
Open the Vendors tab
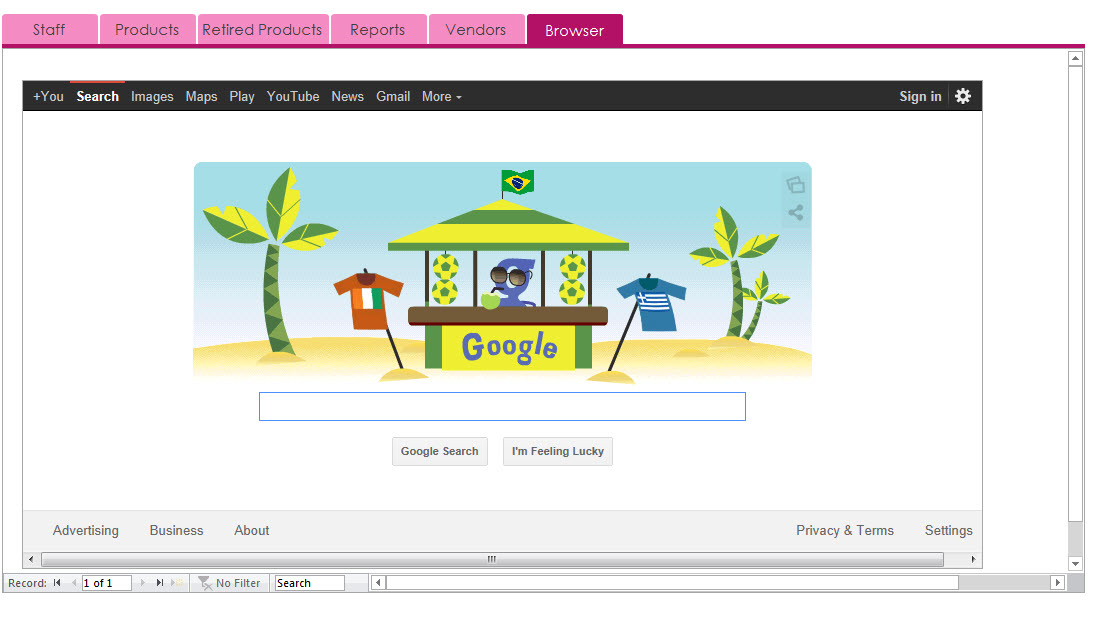pyautogui.click(x=475, y=30)
